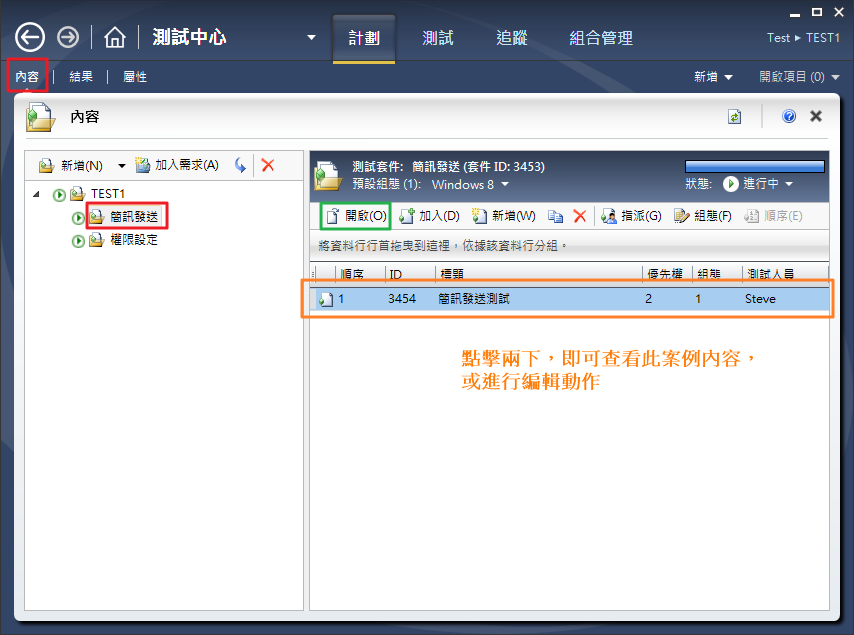
Task: Select the TEST1 root node
Action: coord(108,194)
